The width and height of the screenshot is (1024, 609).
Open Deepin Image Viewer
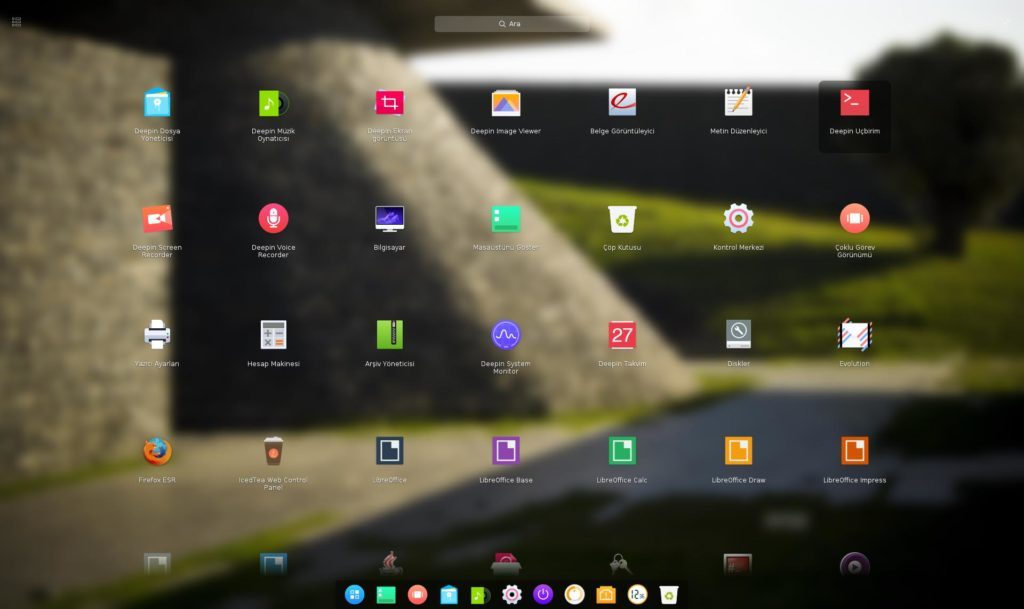(x=505, y=103)
